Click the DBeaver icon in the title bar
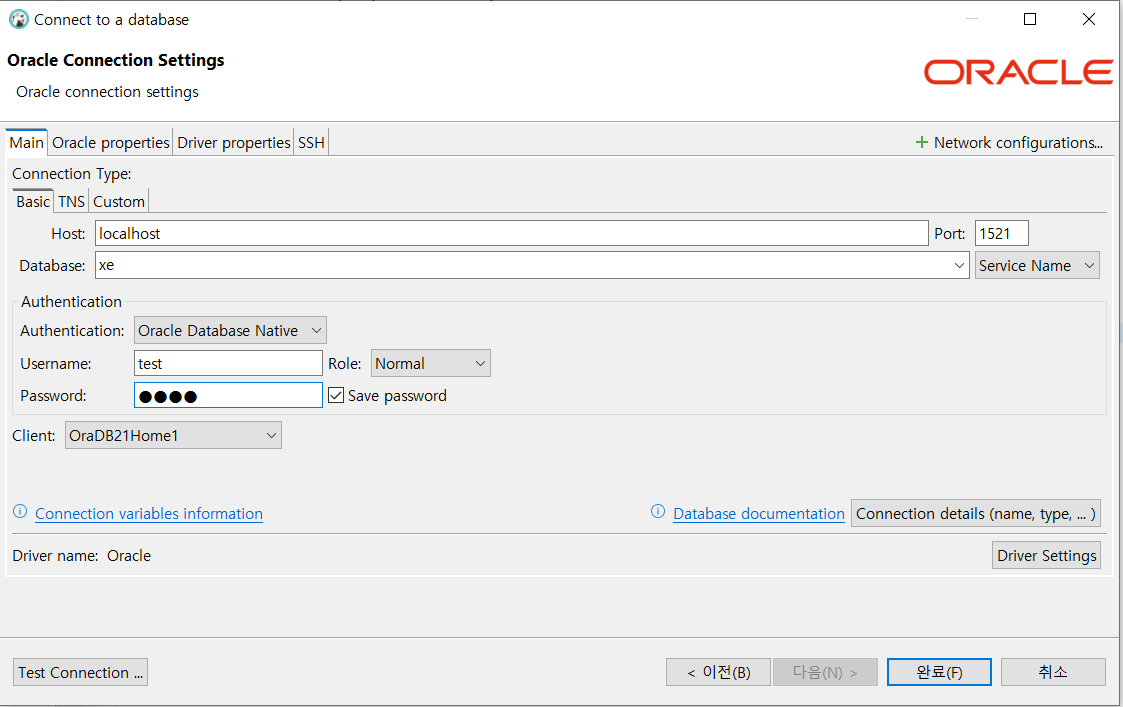 18,19
